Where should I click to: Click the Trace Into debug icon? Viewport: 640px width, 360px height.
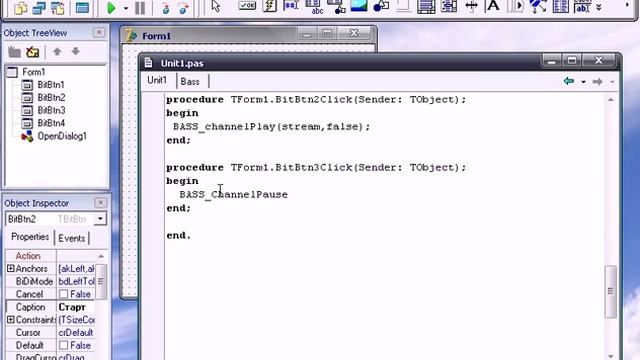point(166,8)
